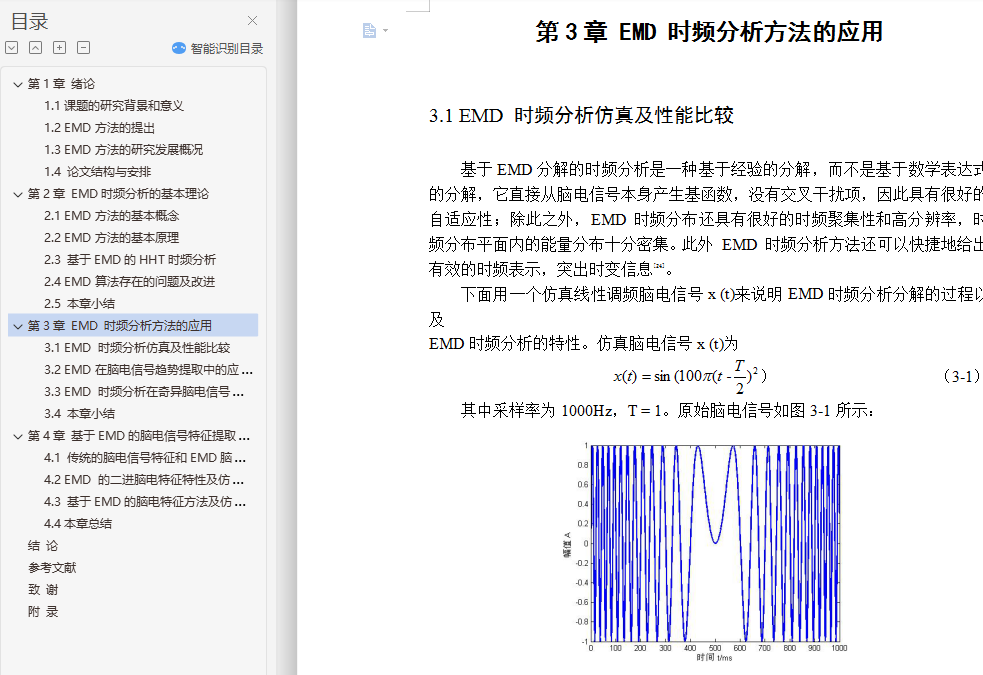Go to 第2章 EMD时频分析的基本理论
This screenshot has width=983, height=675.
pyautogui.click(x=118, y=194)
